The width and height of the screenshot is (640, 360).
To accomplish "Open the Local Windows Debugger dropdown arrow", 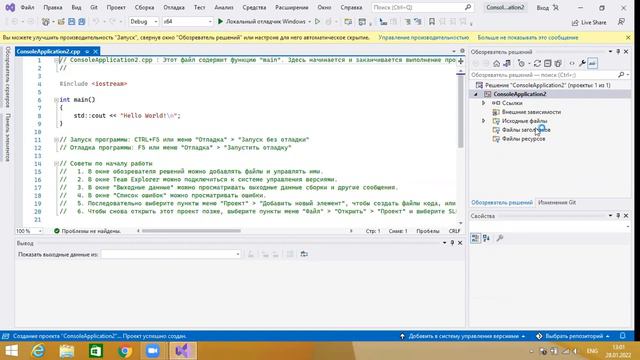I will (x=309, y=22).
